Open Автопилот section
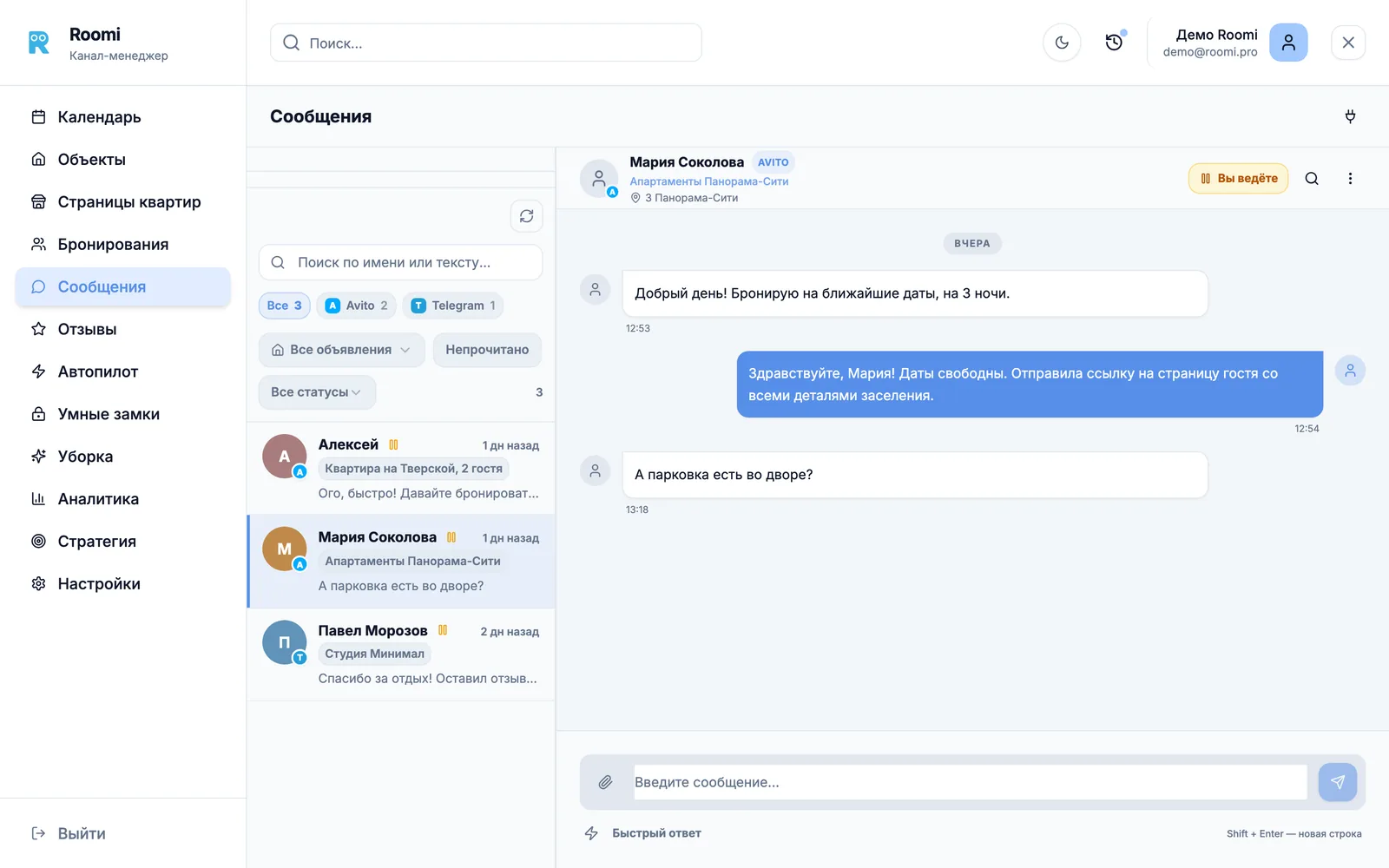This screenshot has width=1389, height=868. pos(123,372)
